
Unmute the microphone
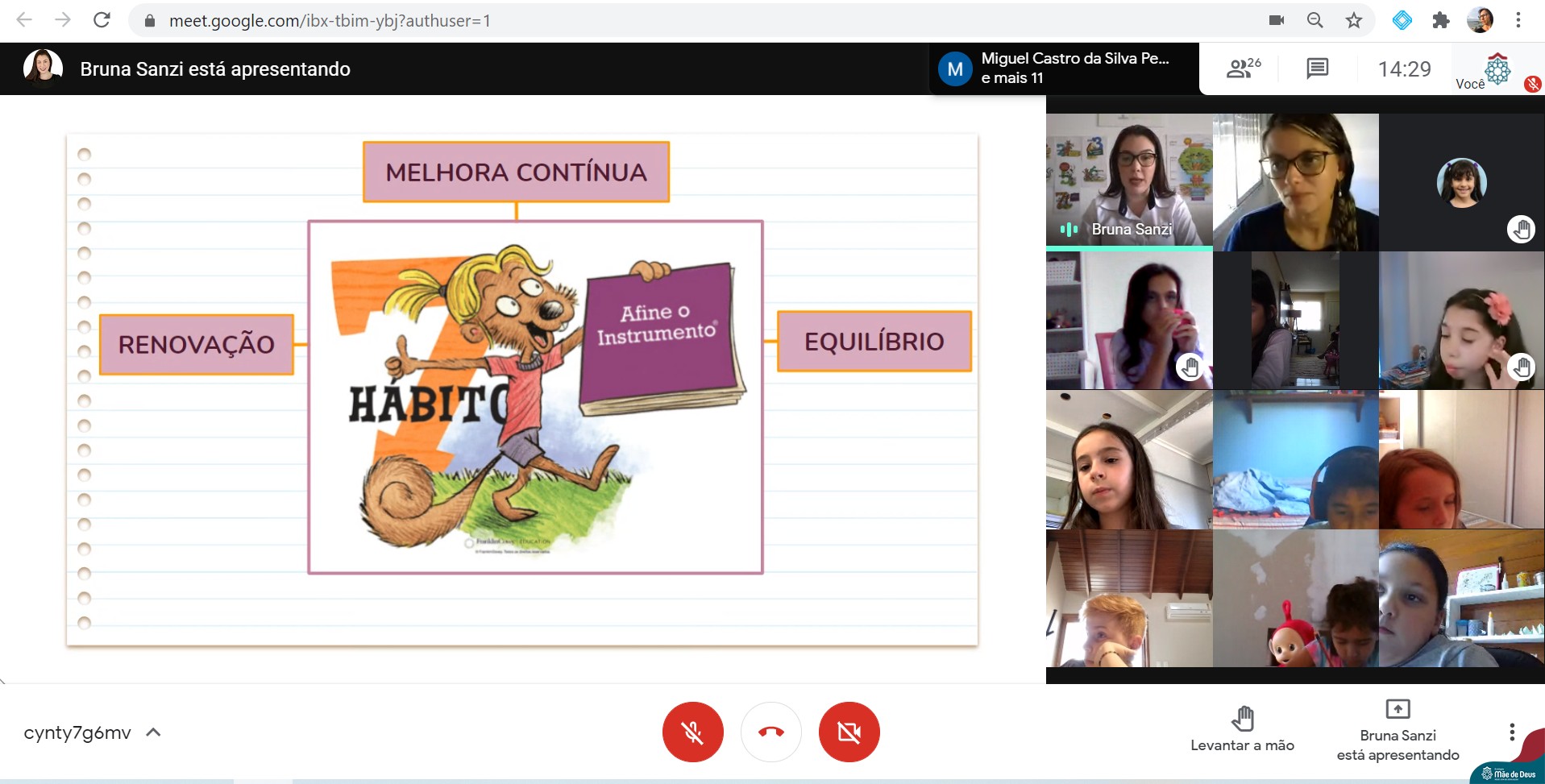click(692, 732)
